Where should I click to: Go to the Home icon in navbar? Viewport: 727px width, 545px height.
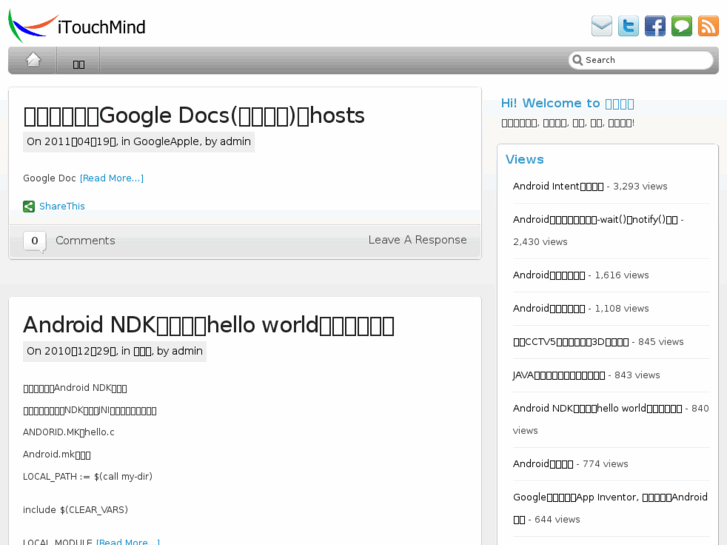[x=33, y=60]
